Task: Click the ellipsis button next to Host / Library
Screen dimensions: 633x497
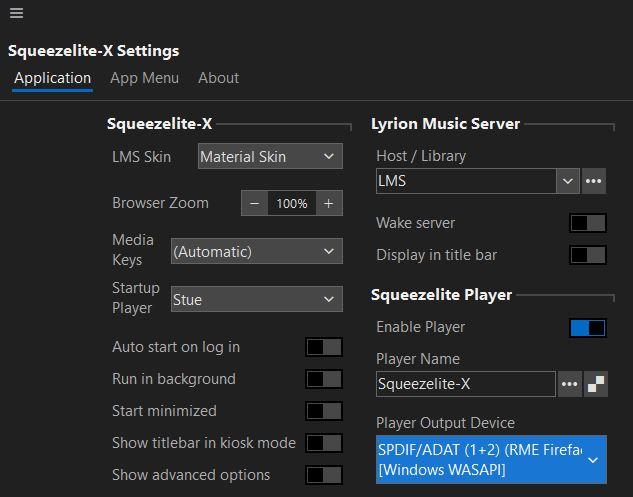Action: pos(593,181)
